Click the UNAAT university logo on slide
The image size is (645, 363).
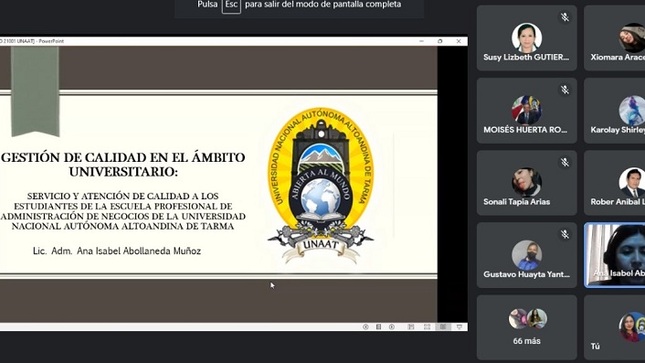(x=320, y=184)
